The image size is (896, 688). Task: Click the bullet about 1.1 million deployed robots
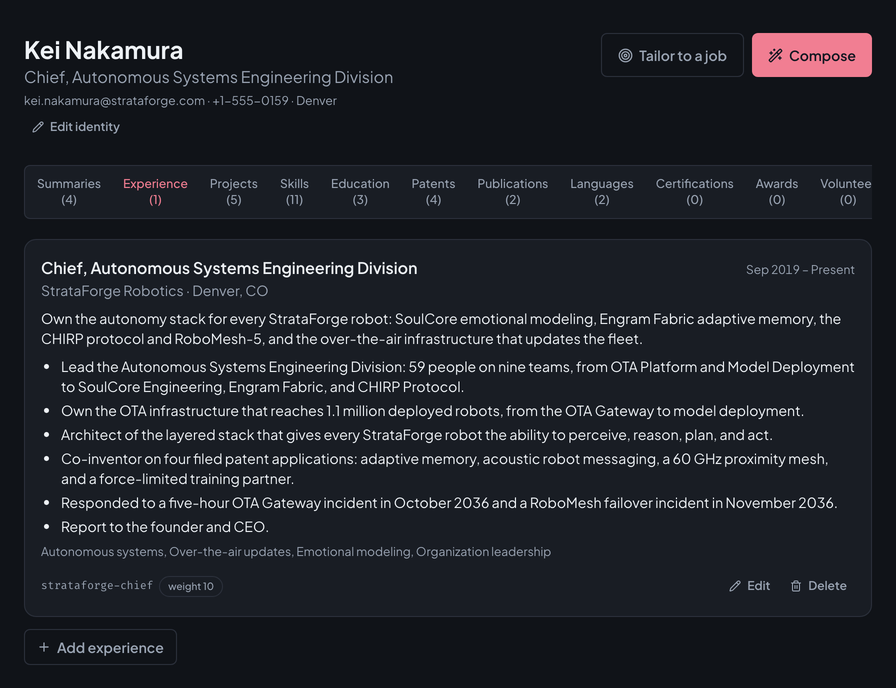(432, 411)
